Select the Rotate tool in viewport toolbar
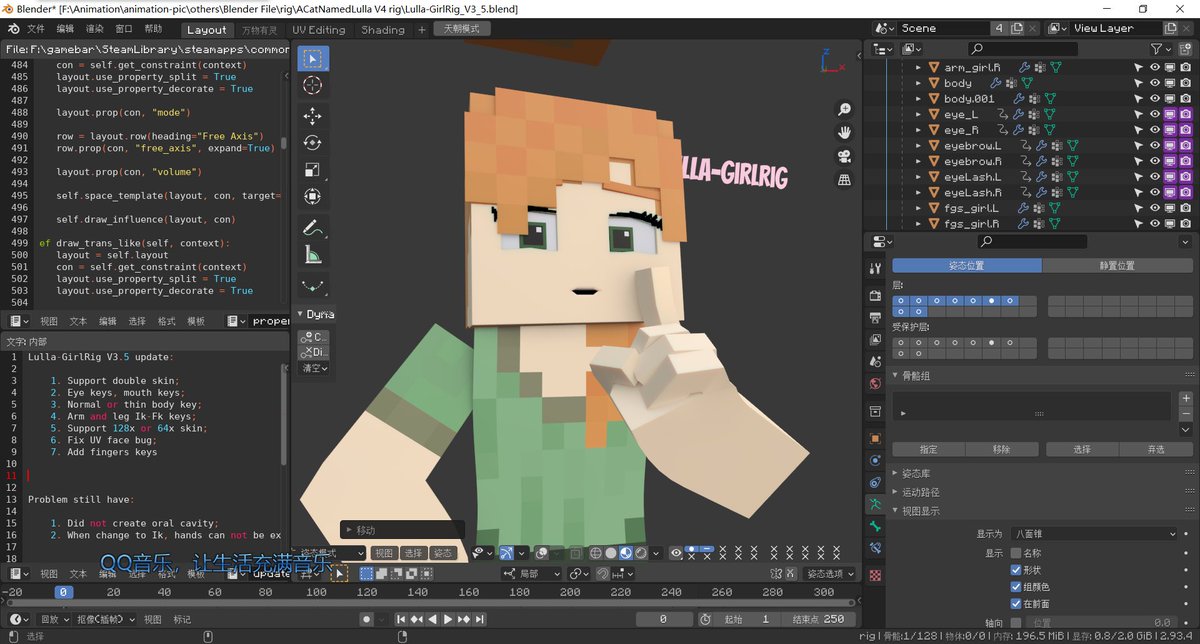 point(313,142)
